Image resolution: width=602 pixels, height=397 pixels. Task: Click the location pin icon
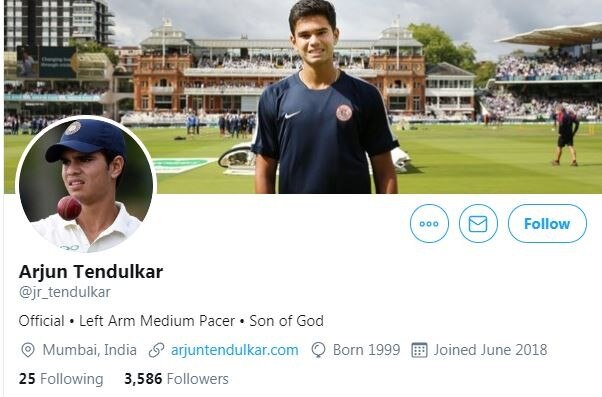[x=28, y=350]
